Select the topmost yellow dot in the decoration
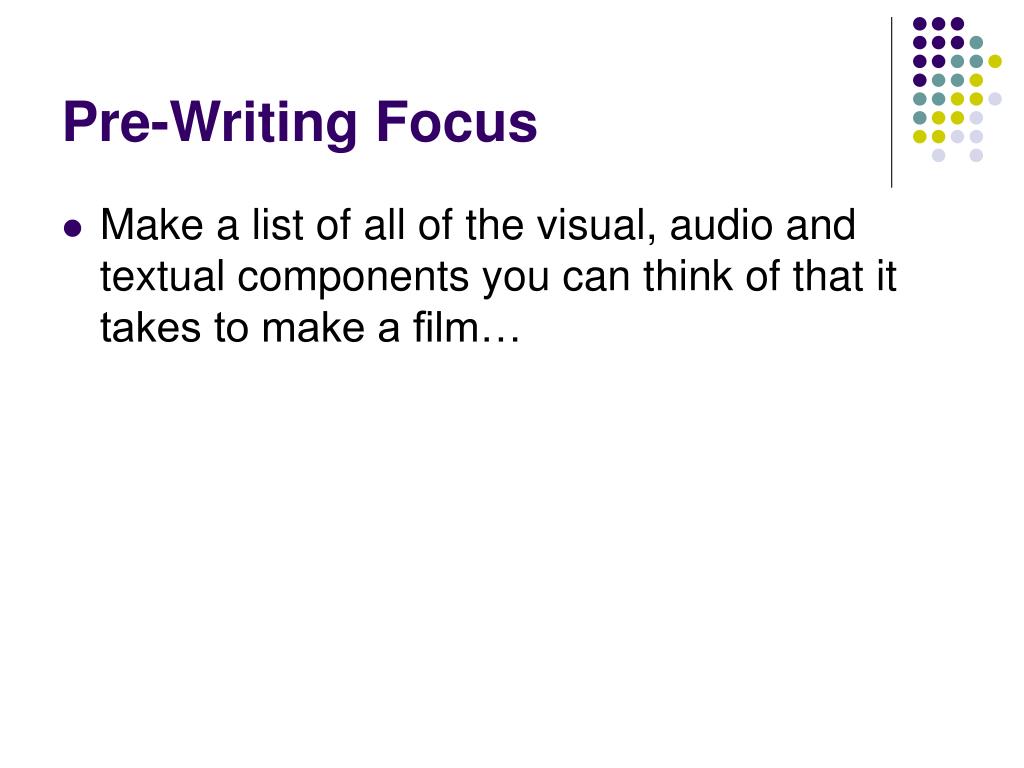 coord(995,61)
